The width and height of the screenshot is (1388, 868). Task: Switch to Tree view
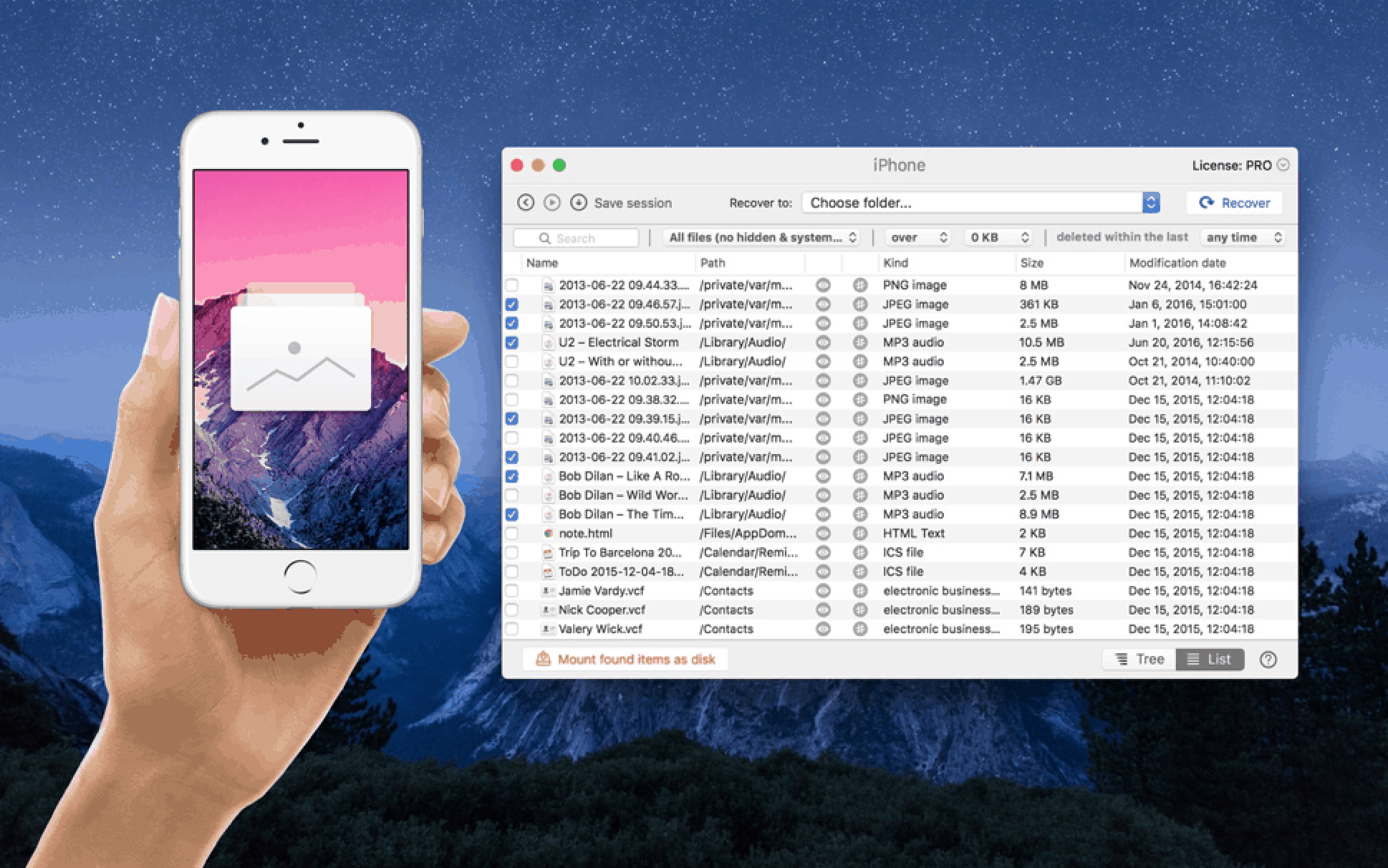[1139, 659]
